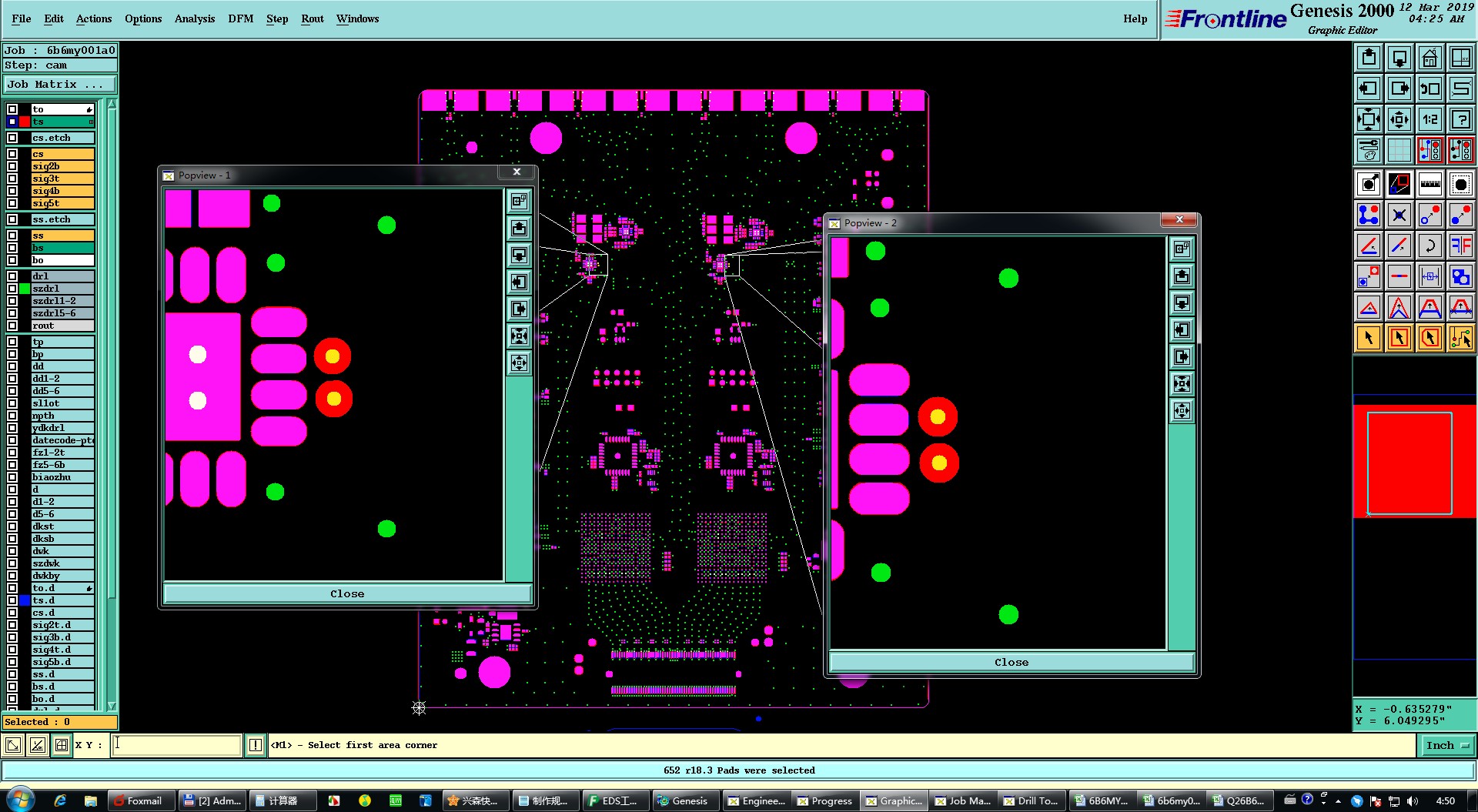Click the 1:2 scale zoom icon
Screen dimensions: 1478x812
[x=1430, y=119]
